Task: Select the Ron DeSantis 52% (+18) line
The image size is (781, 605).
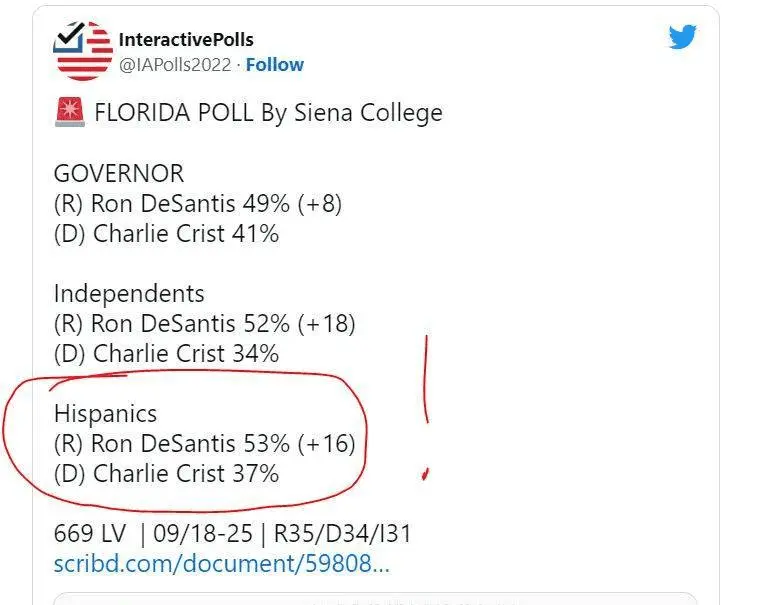Action: click(205, 324)
